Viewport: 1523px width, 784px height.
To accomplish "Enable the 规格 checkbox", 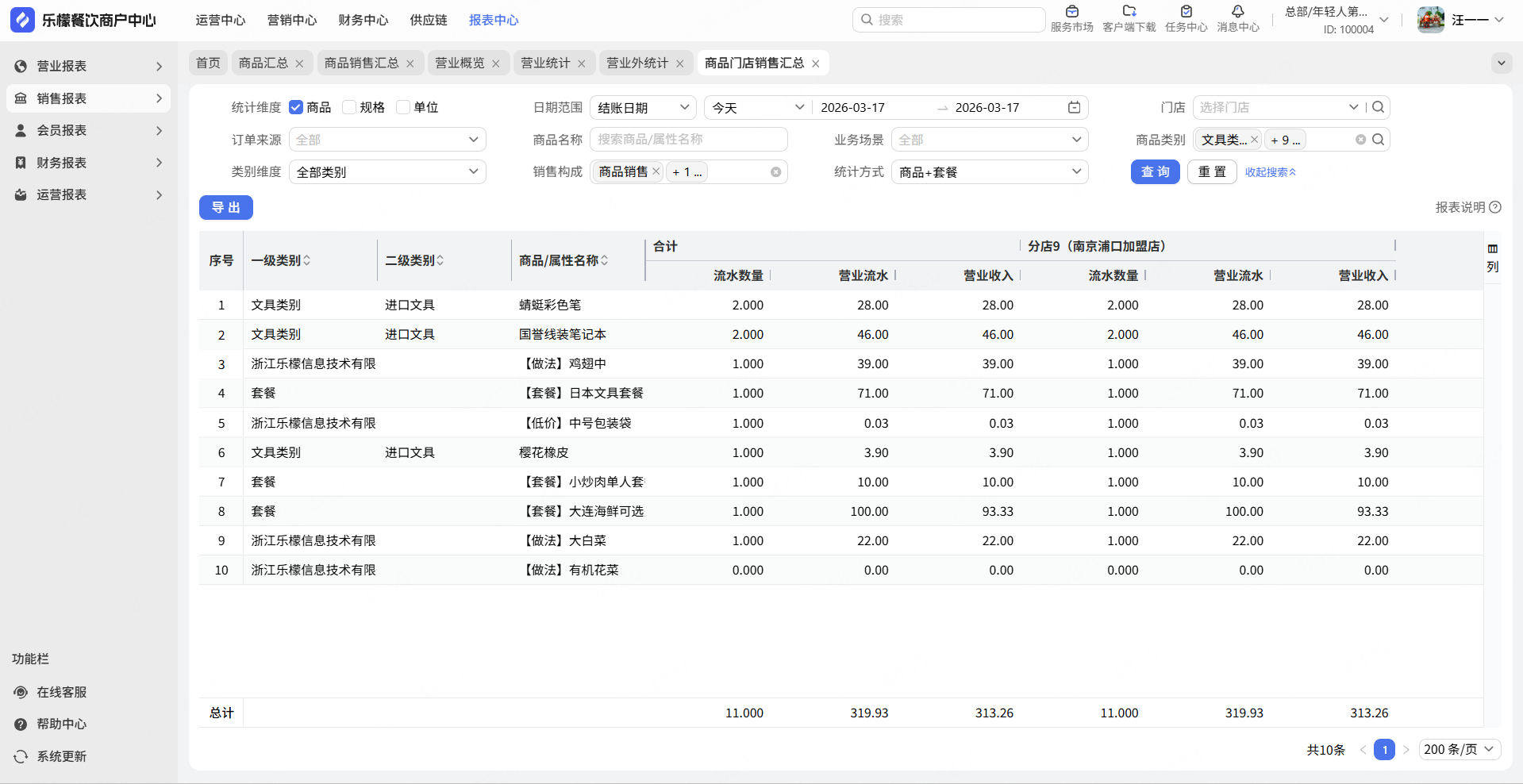I will pyautogui.click(x=349, y=108).
